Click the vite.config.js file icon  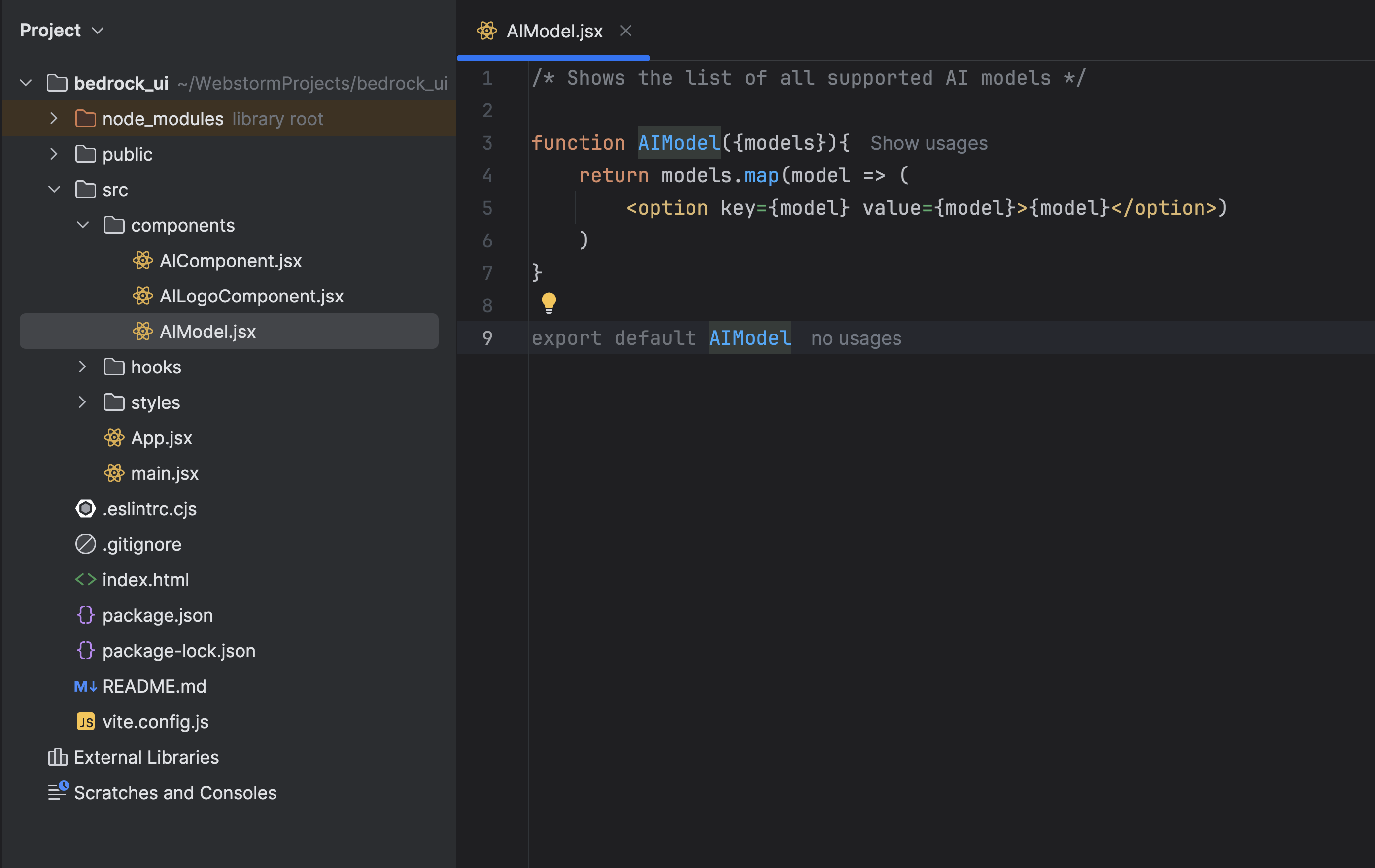[x=87, y=721]
